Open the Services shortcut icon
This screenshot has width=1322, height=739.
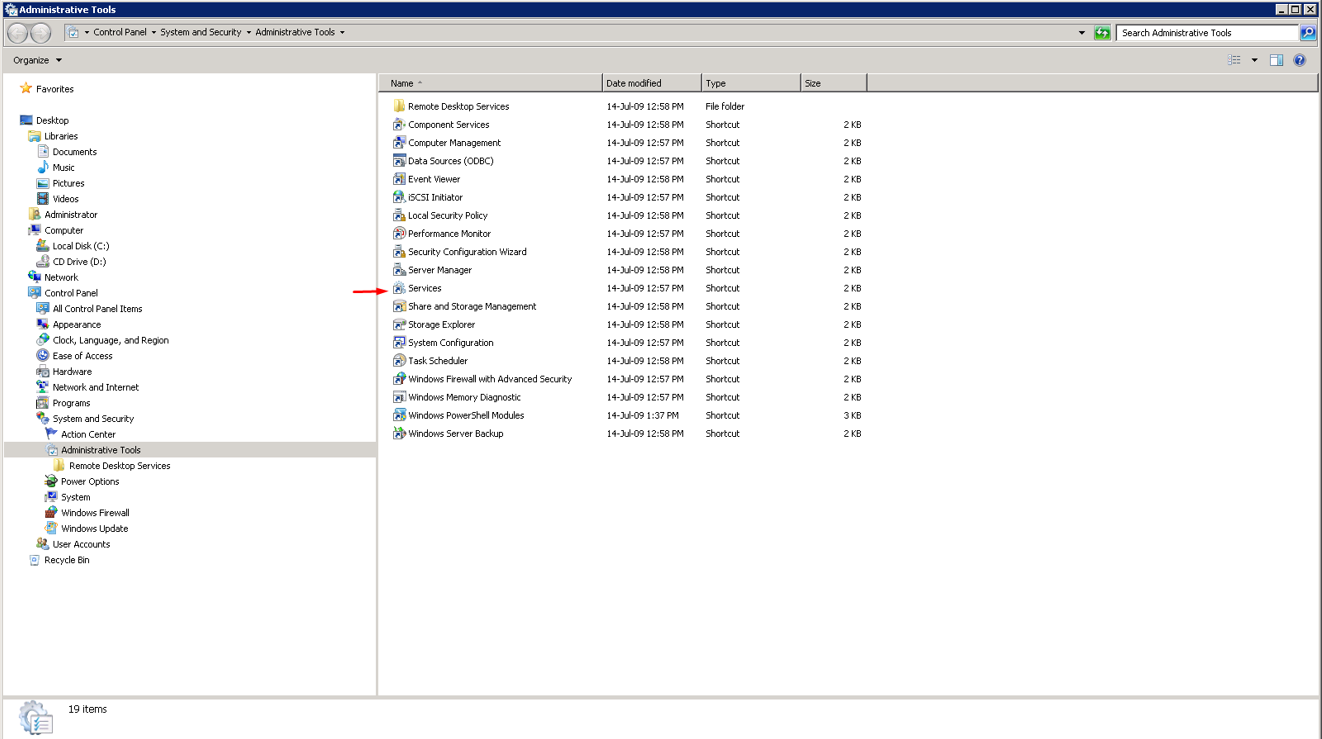pos(399,288)
